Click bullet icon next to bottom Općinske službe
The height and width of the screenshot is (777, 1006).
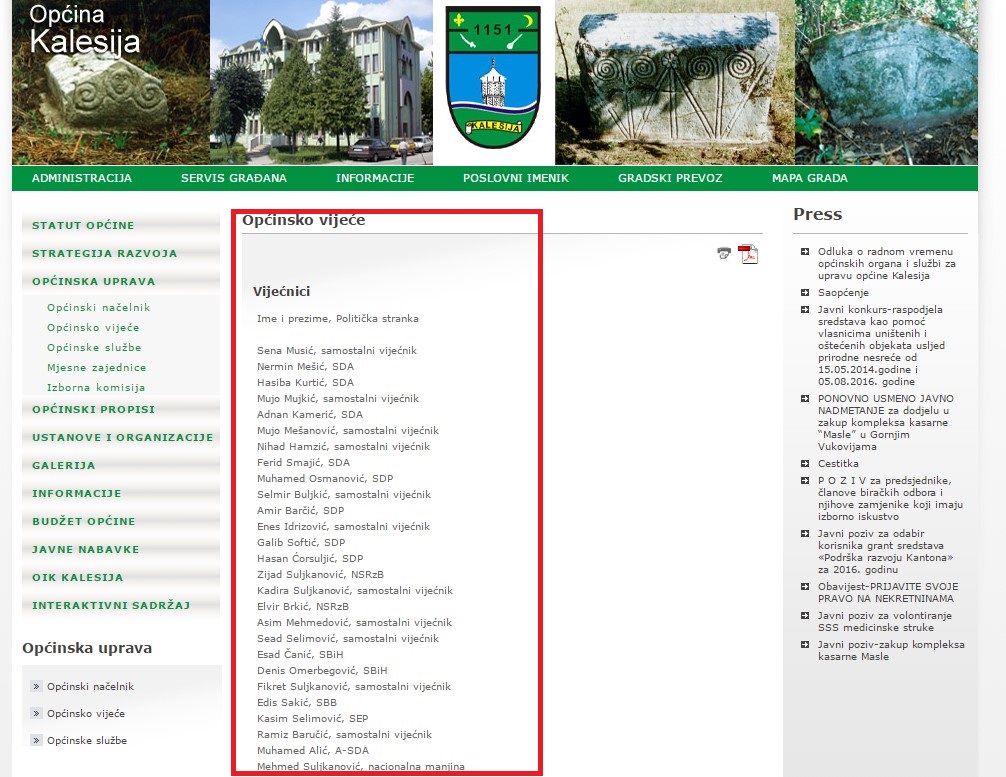click(x=37, y=741)
